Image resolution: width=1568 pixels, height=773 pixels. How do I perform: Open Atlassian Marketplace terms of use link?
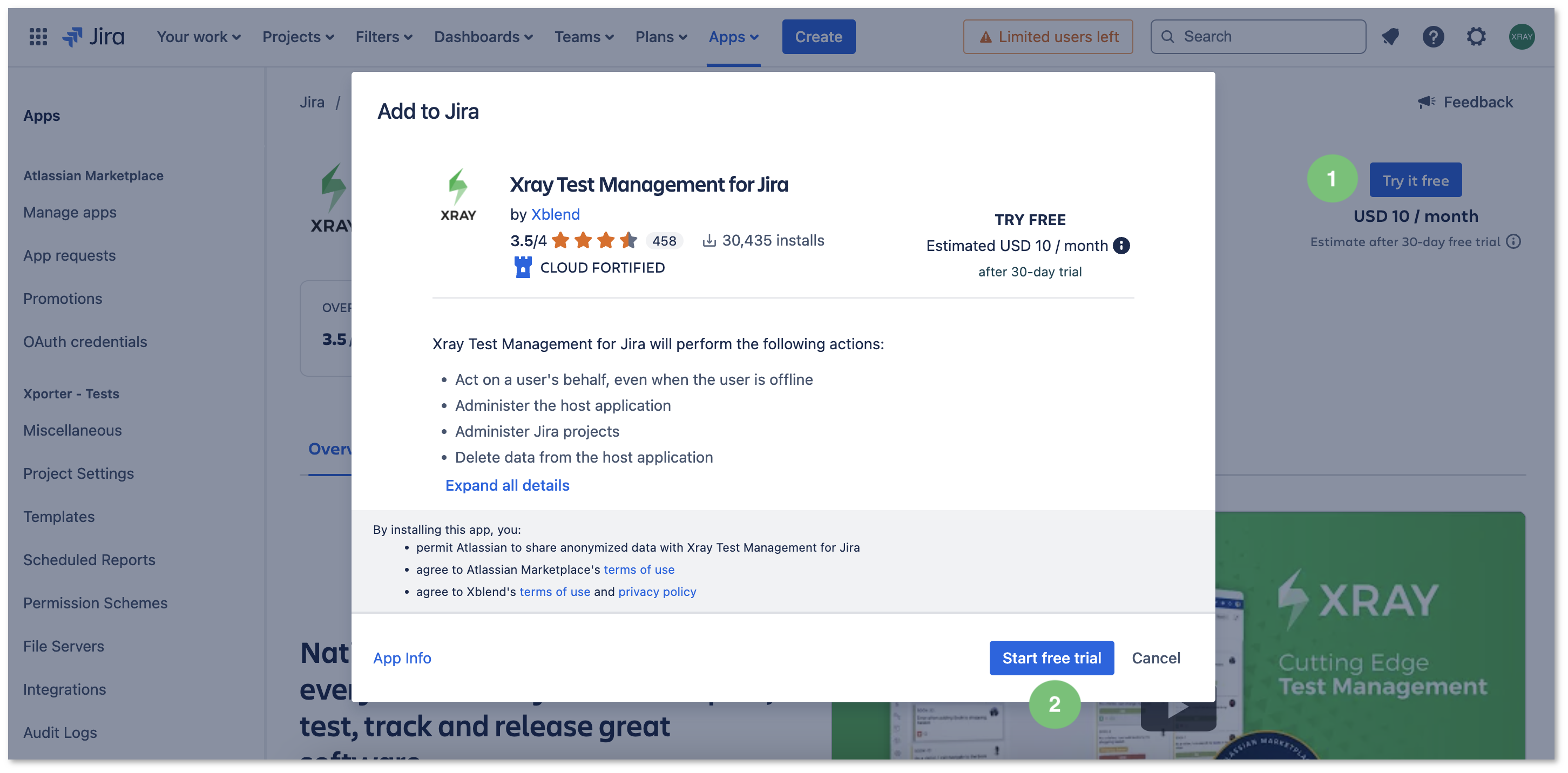(x=639, y=569)
